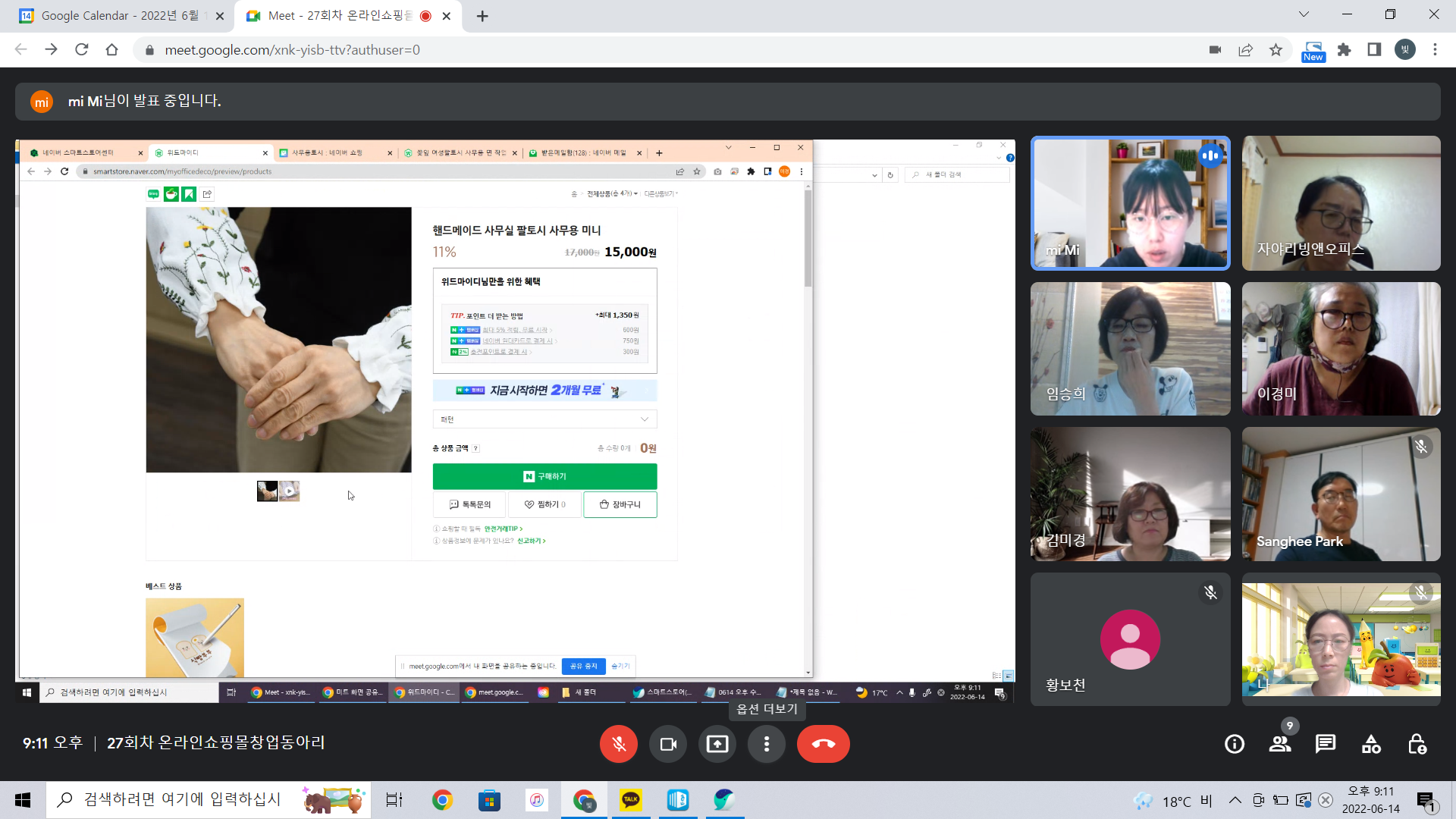The height and width of the screenshot is (819, 1456).
Task: Open Windows notification center
Action: (1426, 801)
